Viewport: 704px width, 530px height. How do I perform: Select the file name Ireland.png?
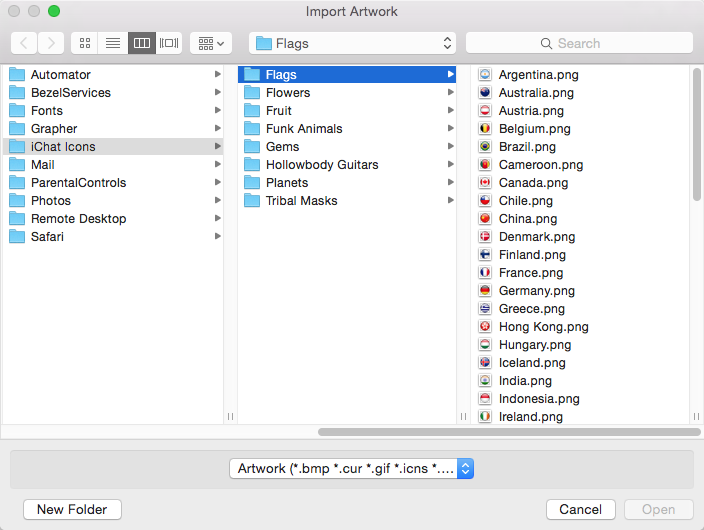coord(531,416)
